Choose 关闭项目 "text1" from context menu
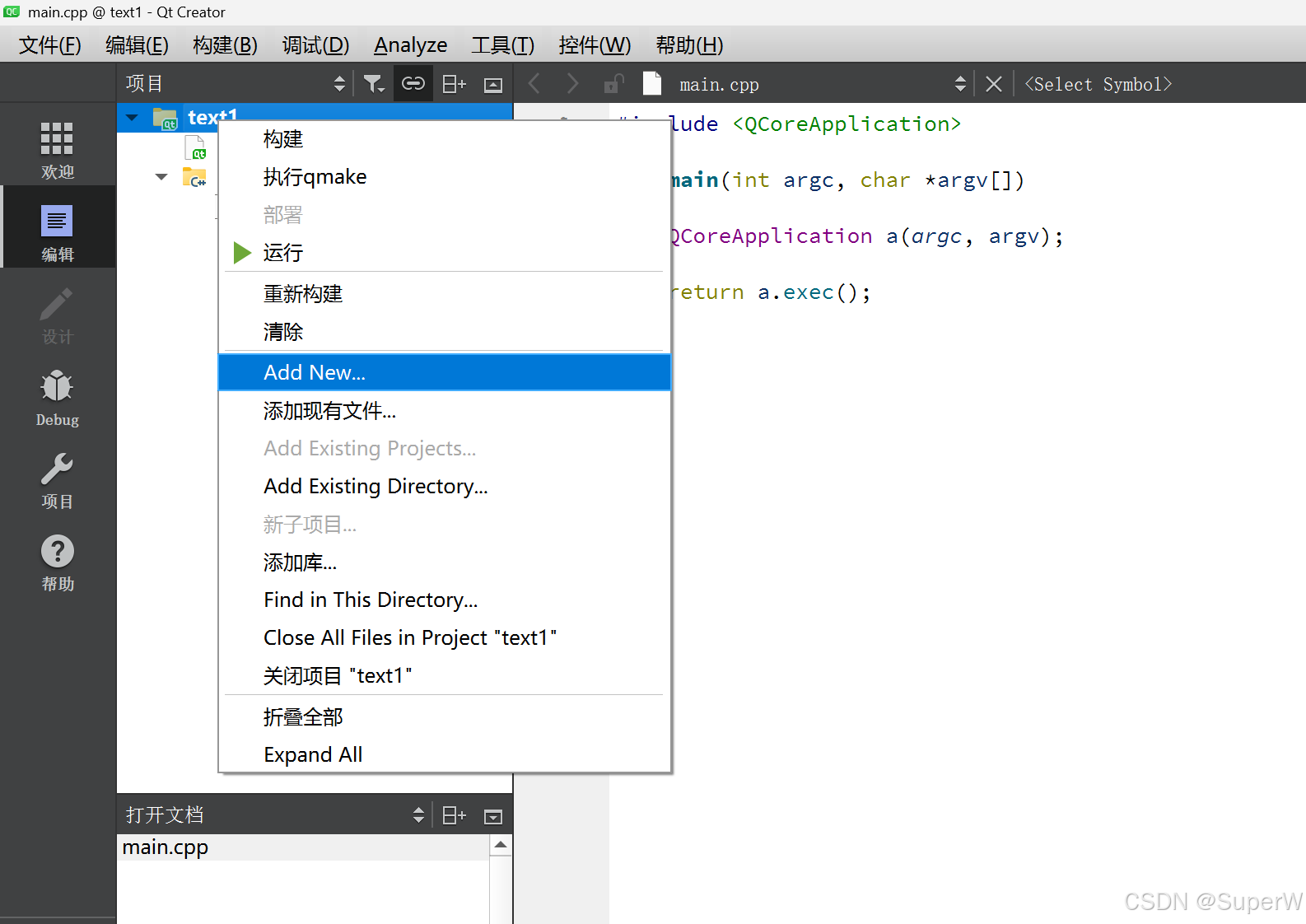Viewport: 1306px width, 924px height. (445, 676)
